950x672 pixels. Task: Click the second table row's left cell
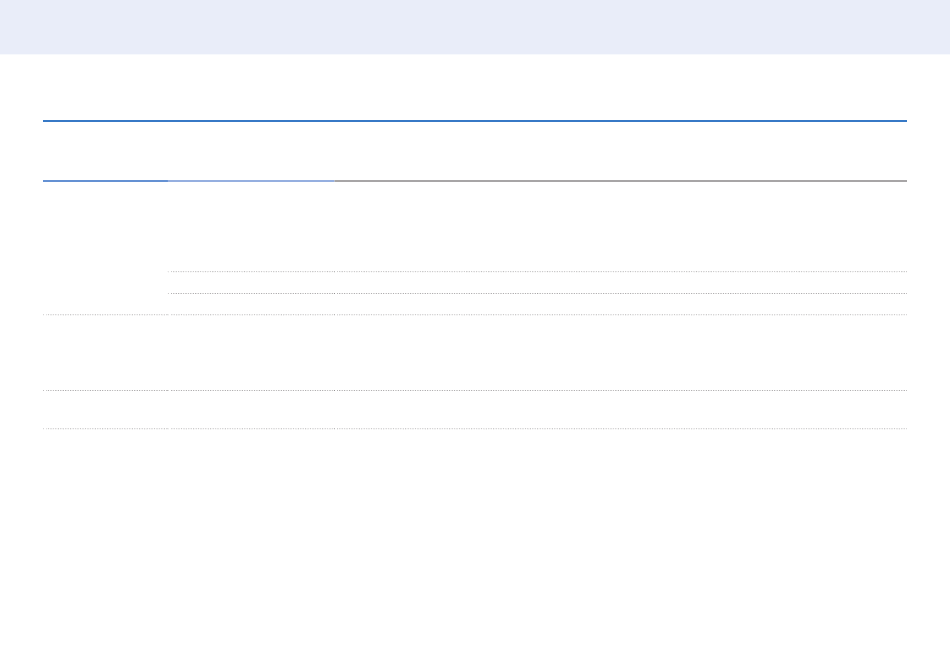click(x=105, y=352)
